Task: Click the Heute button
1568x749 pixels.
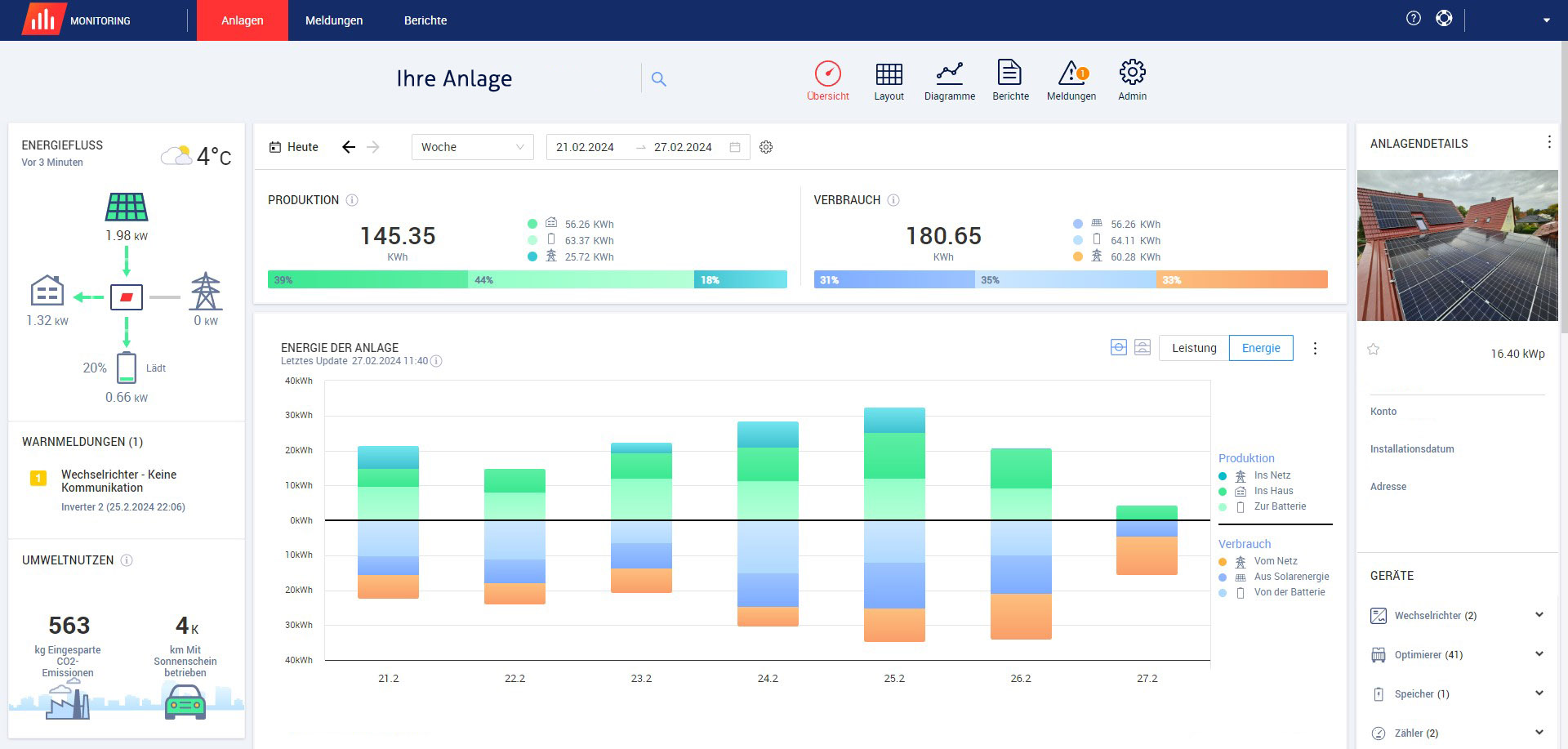Action: [294, 147]
